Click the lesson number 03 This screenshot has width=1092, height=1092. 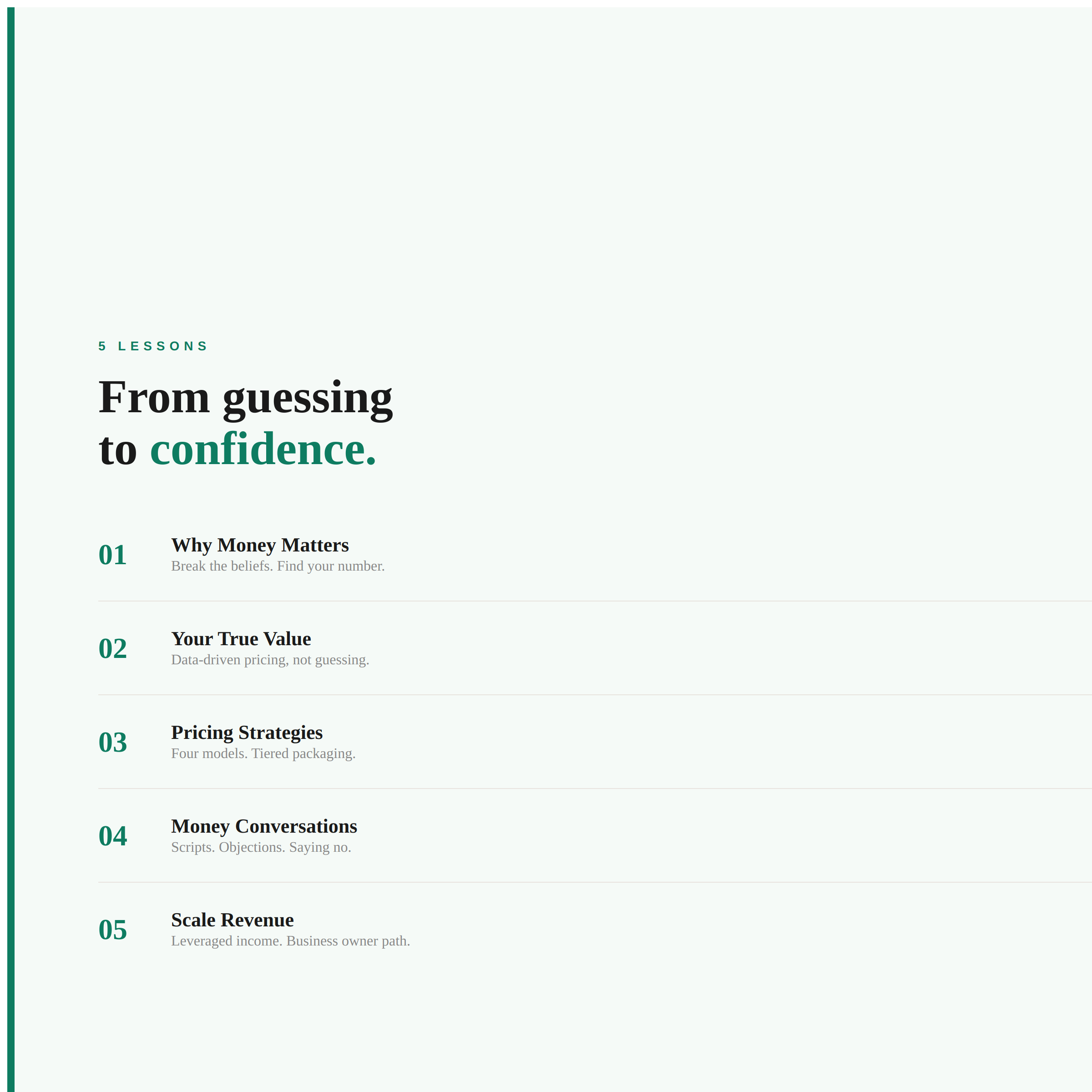point(112,742)
